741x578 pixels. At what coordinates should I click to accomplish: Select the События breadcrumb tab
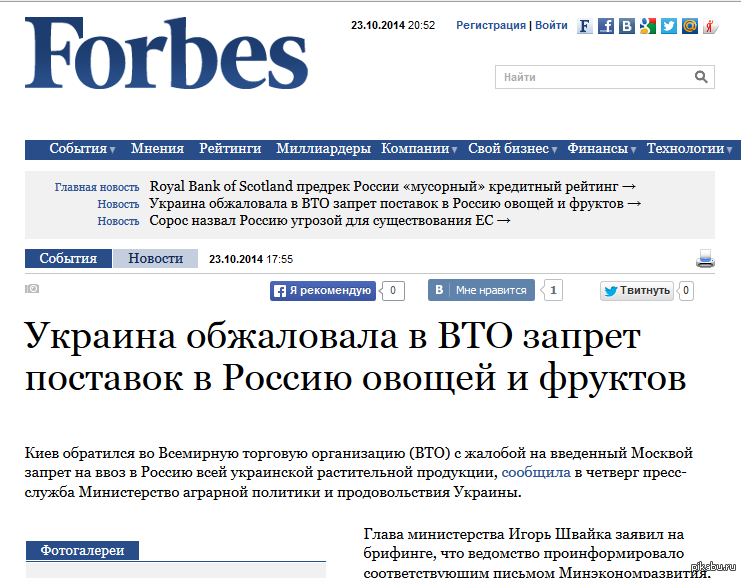pos(68,259)
